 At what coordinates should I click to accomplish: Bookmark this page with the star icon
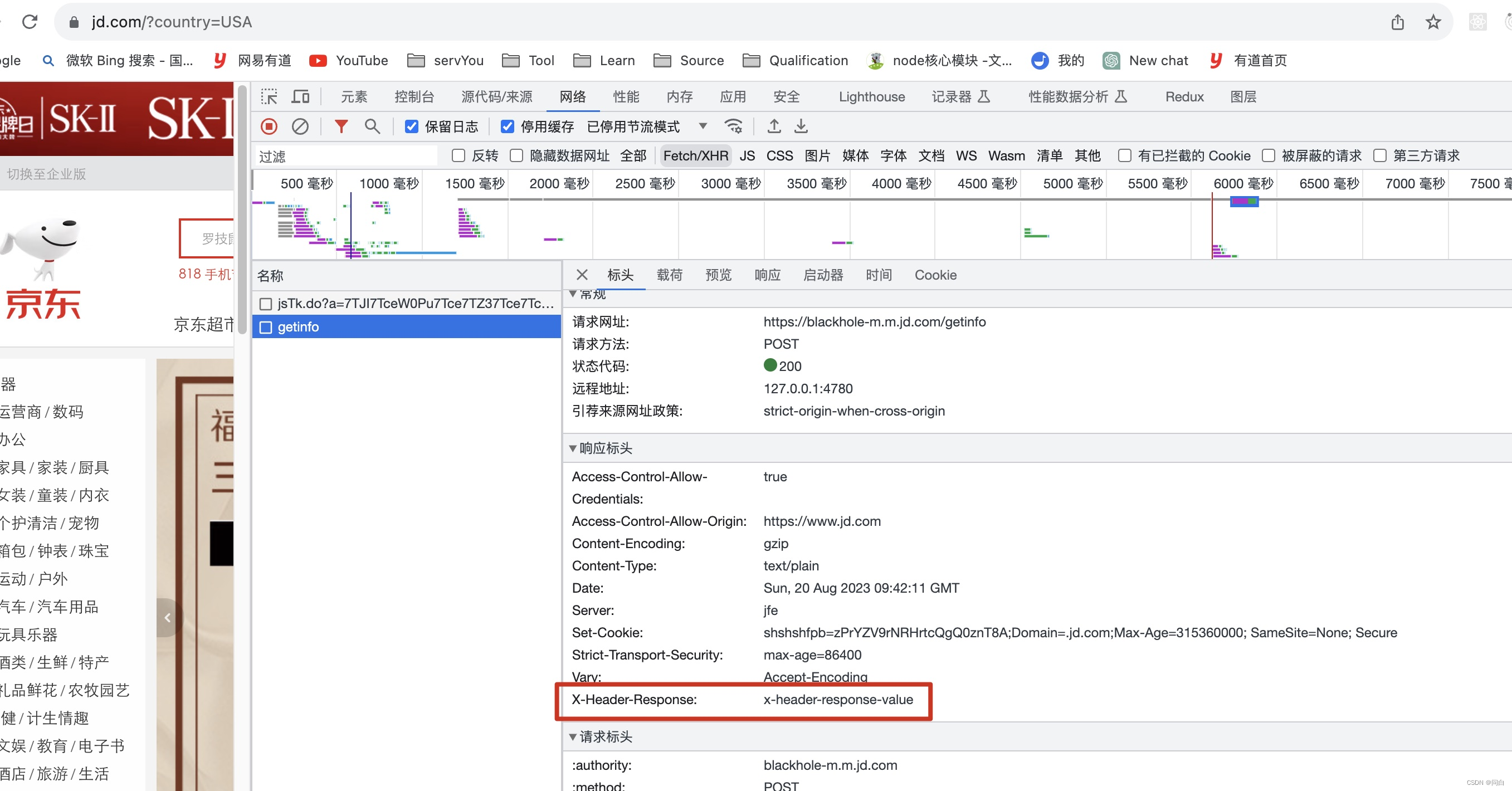pos(1433,22)
